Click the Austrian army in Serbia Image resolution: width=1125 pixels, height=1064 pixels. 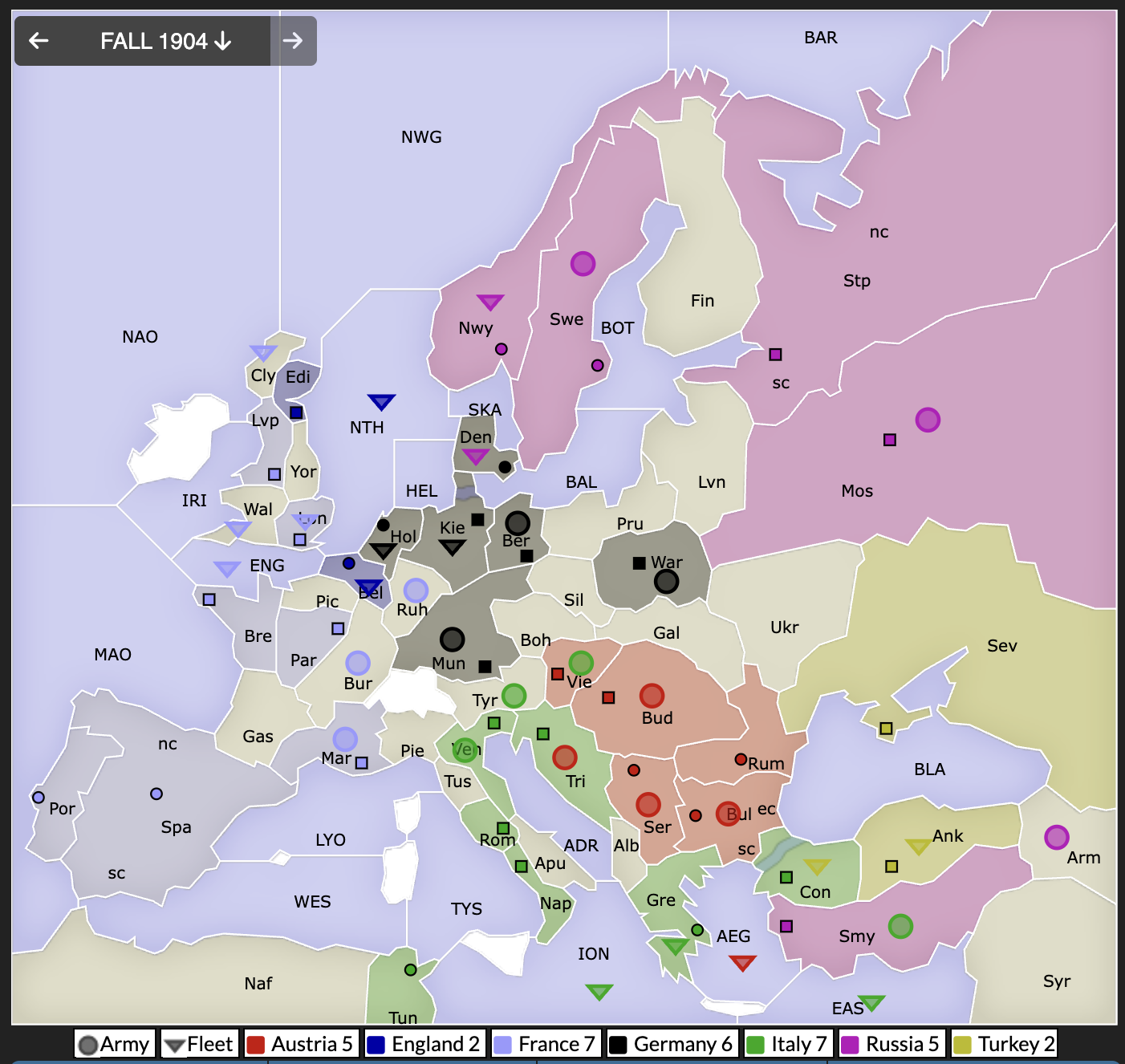coord(648,804)
